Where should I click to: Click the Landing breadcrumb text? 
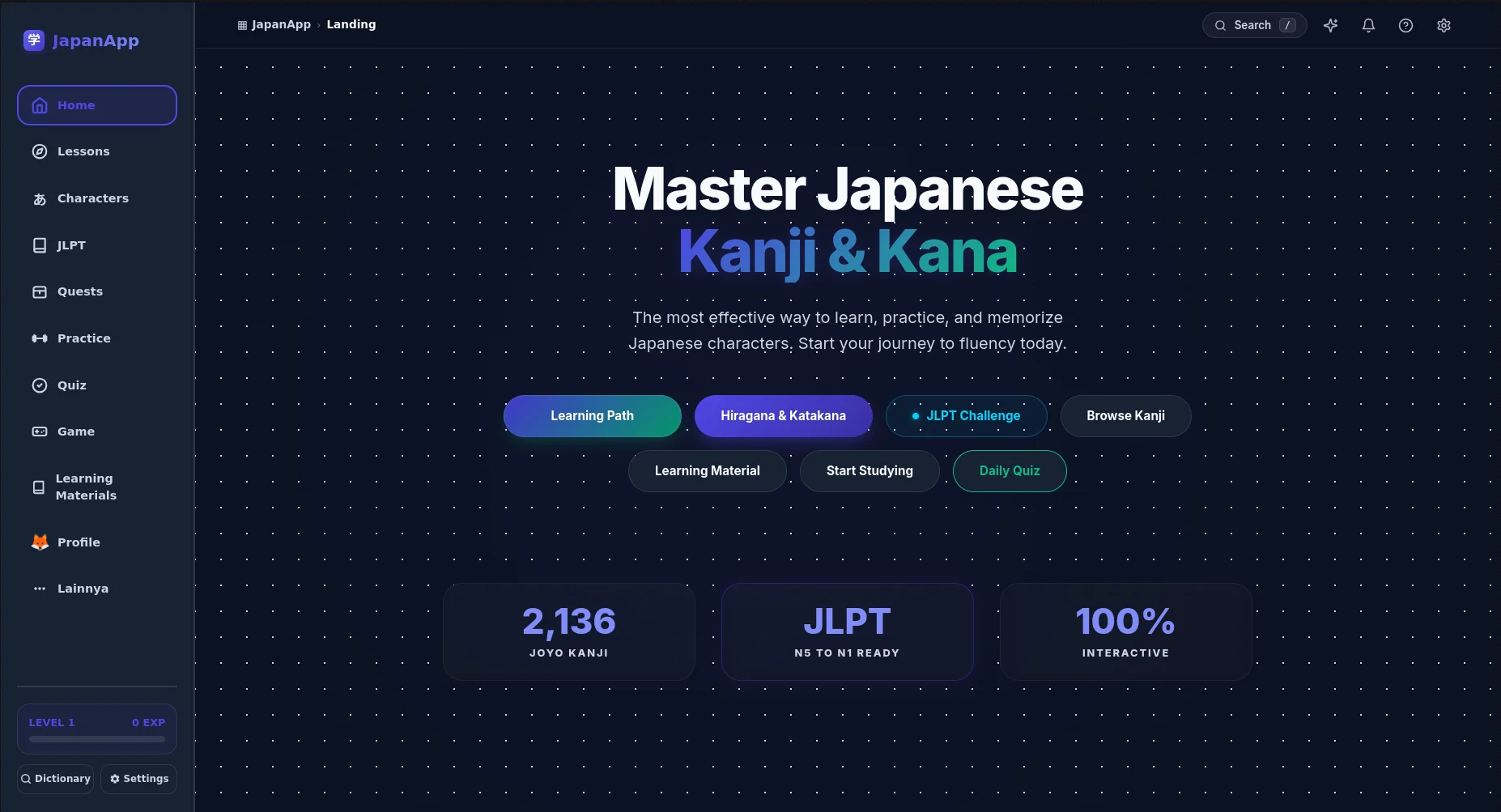click(351, 24)
